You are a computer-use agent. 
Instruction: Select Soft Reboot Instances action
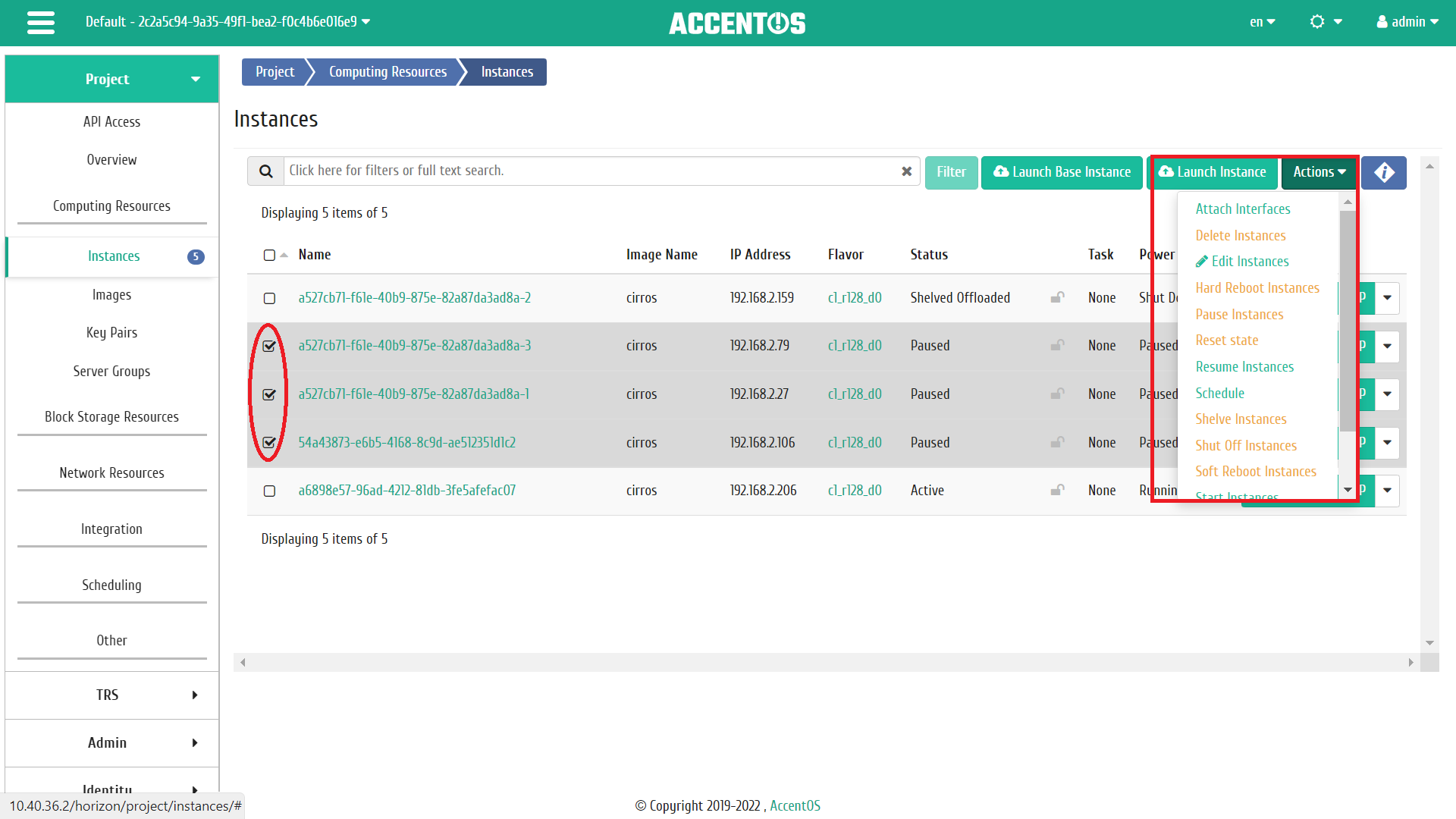pyautogui.click(x=1256, y=471)
